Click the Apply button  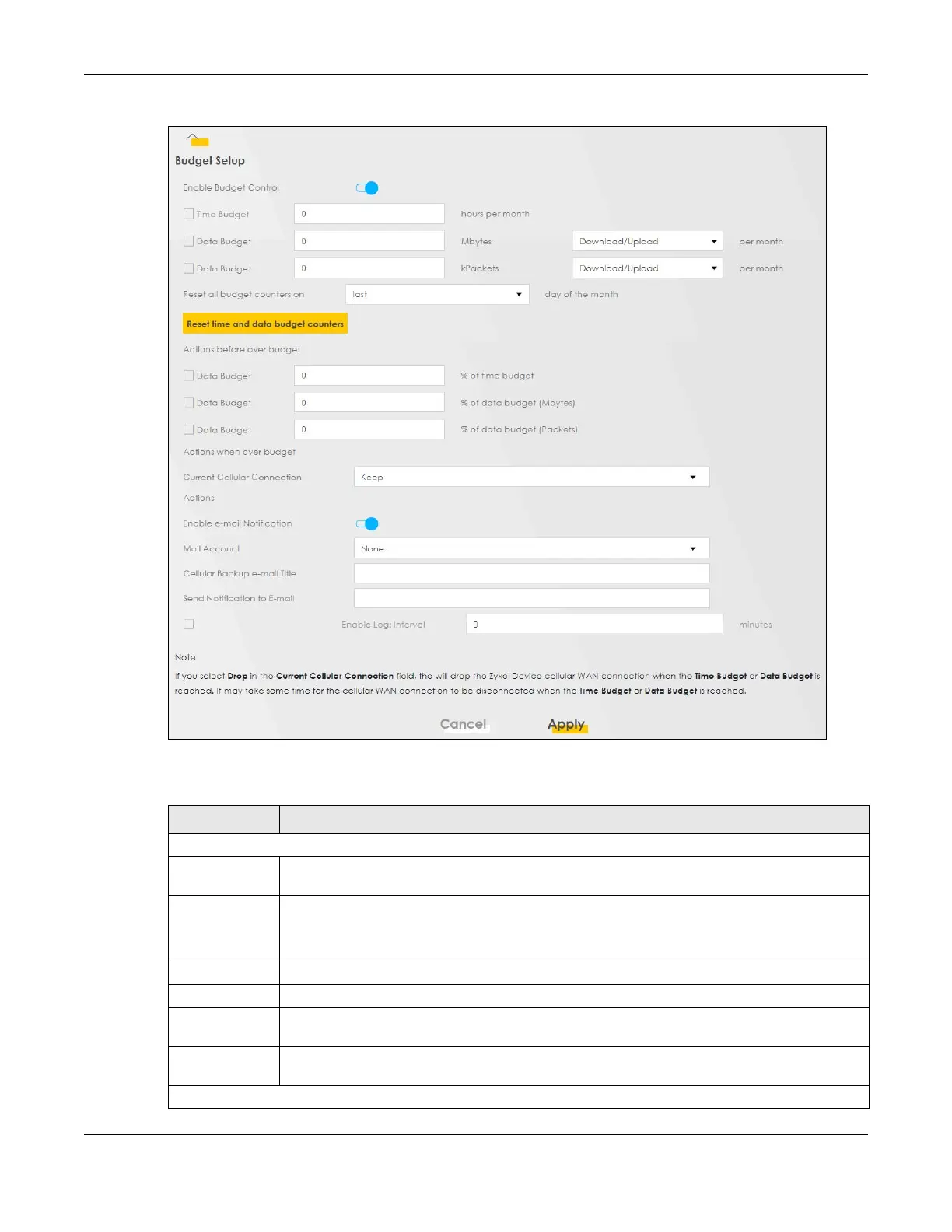(x=567, y=724)
